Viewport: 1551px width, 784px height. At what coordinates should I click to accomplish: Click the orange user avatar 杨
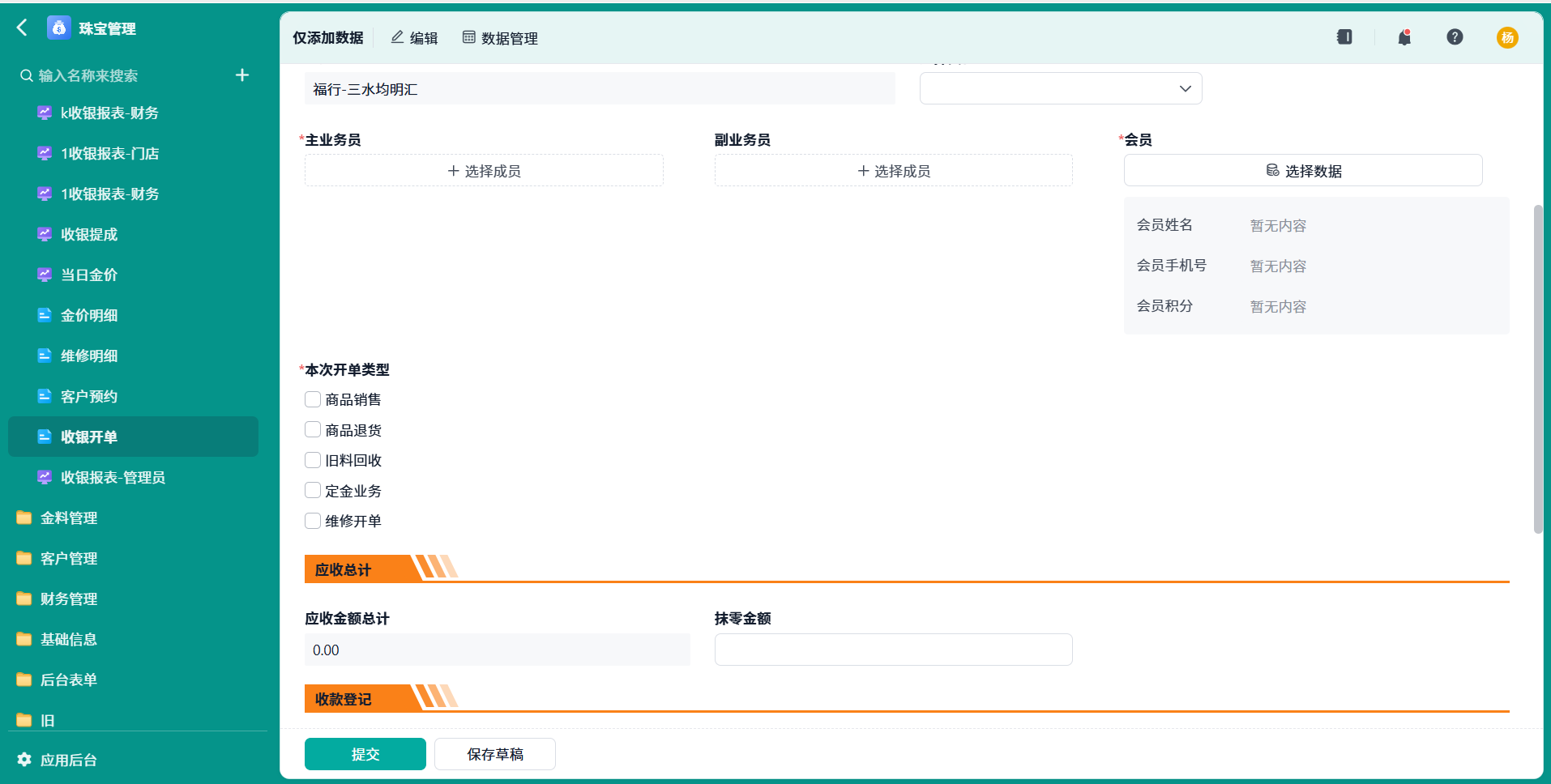point(1507,37)
